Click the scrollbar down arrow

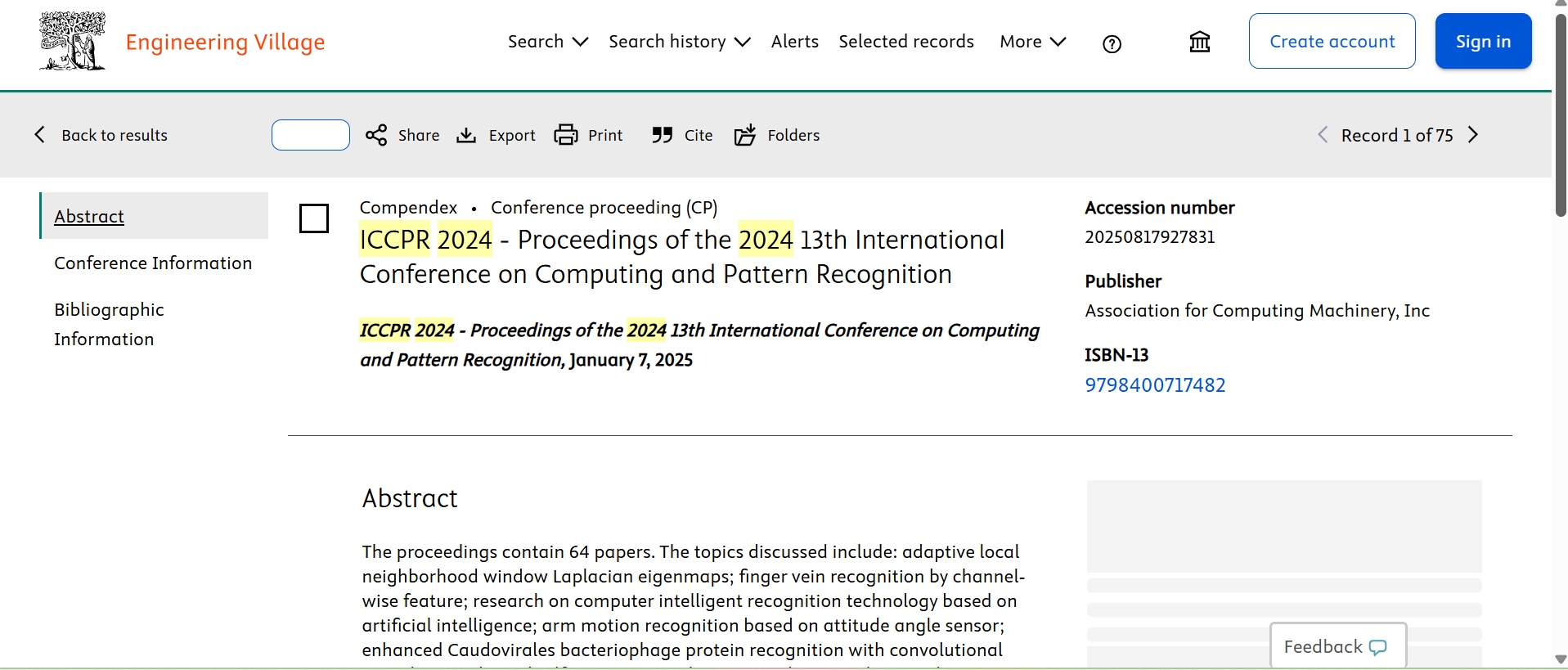point(1560,659)
